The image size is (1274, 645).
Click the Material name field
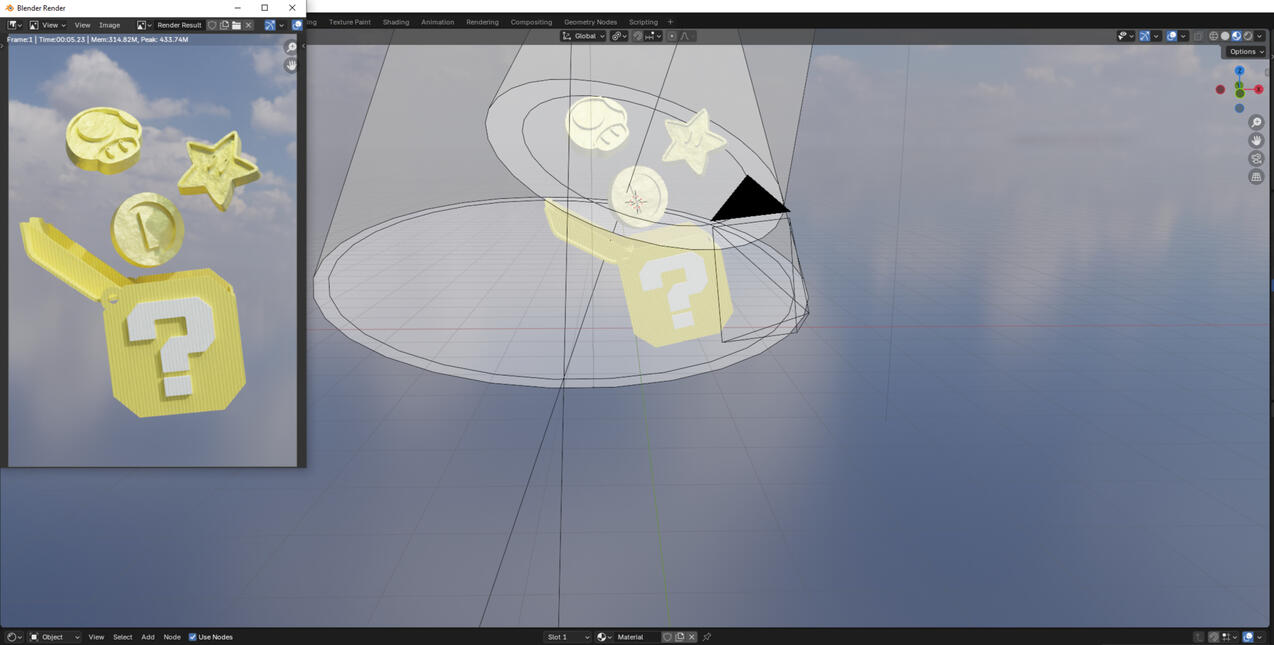(636, 637)
